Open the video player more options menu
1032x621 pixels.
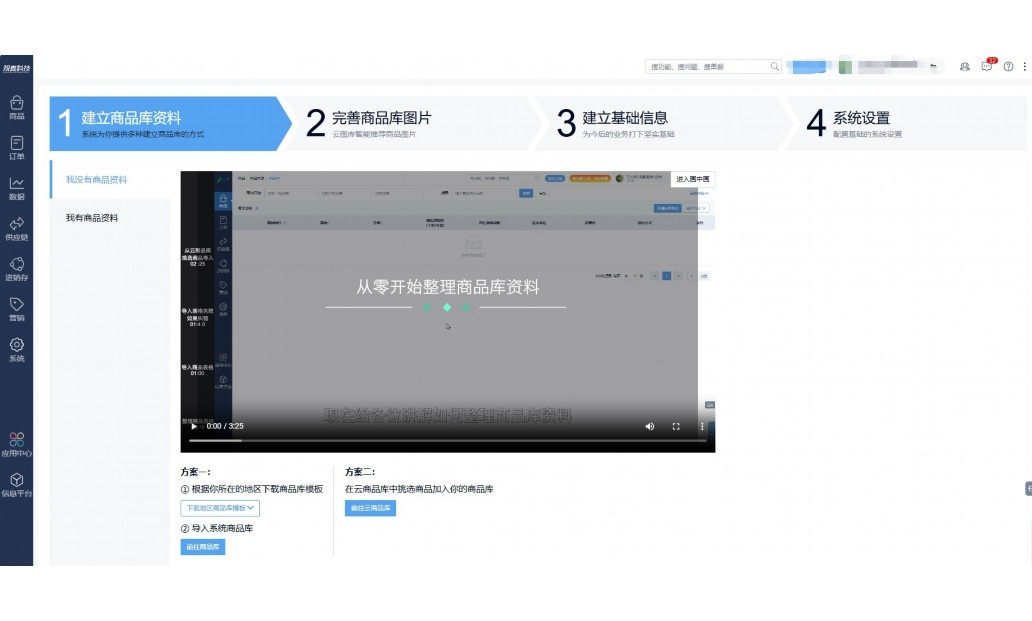coord(701,426)
